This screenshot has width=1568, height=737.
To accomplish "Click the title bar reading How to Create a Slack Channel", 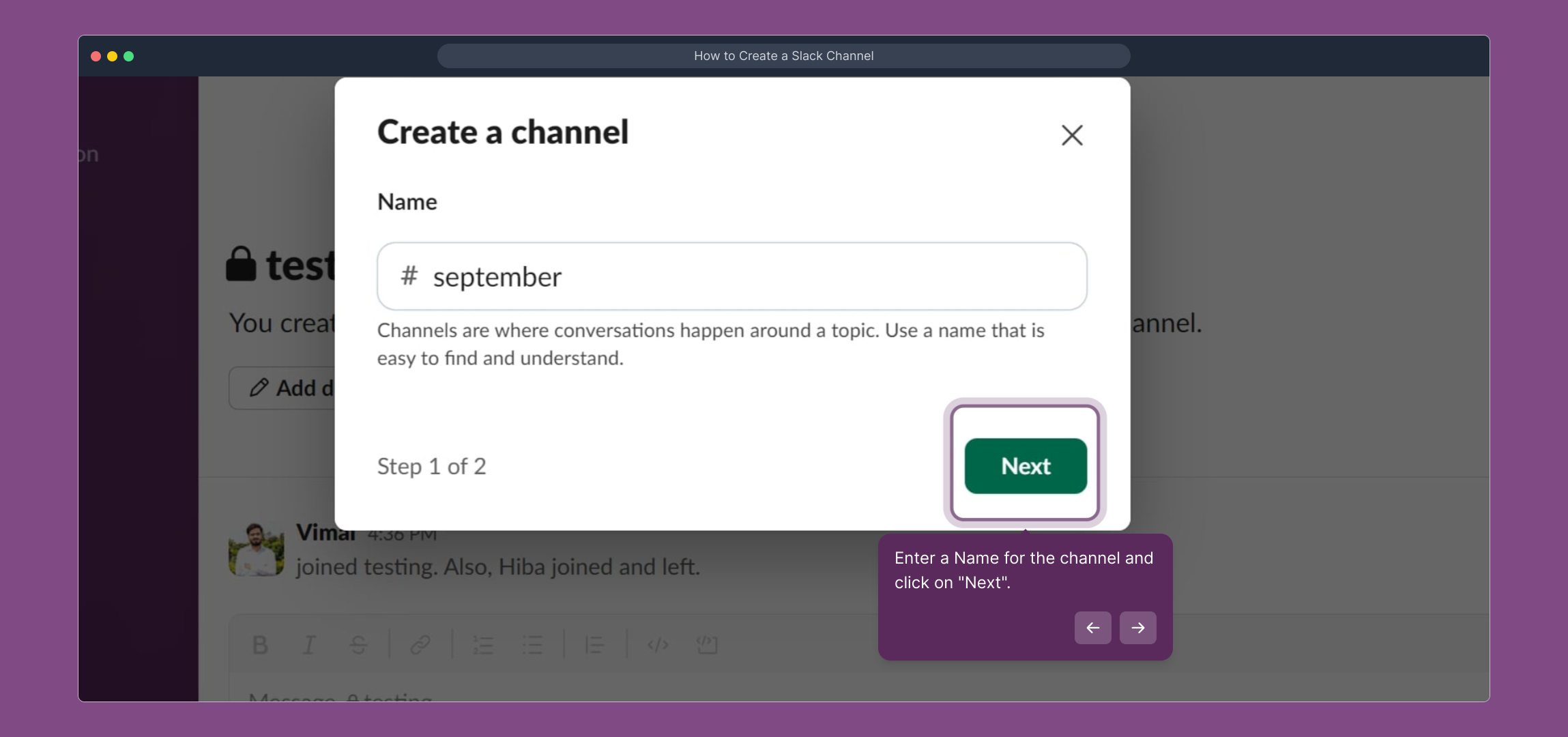I will 783,56.
